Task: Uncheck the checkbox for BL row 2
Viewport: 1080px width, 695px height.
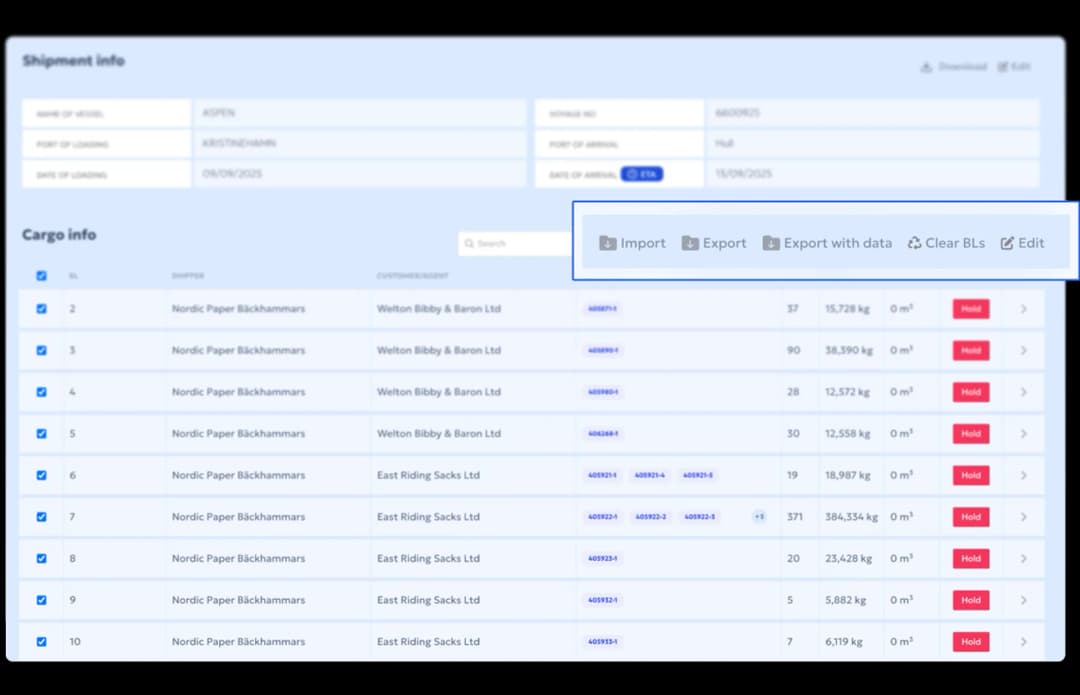Action: tap(41, 309)
